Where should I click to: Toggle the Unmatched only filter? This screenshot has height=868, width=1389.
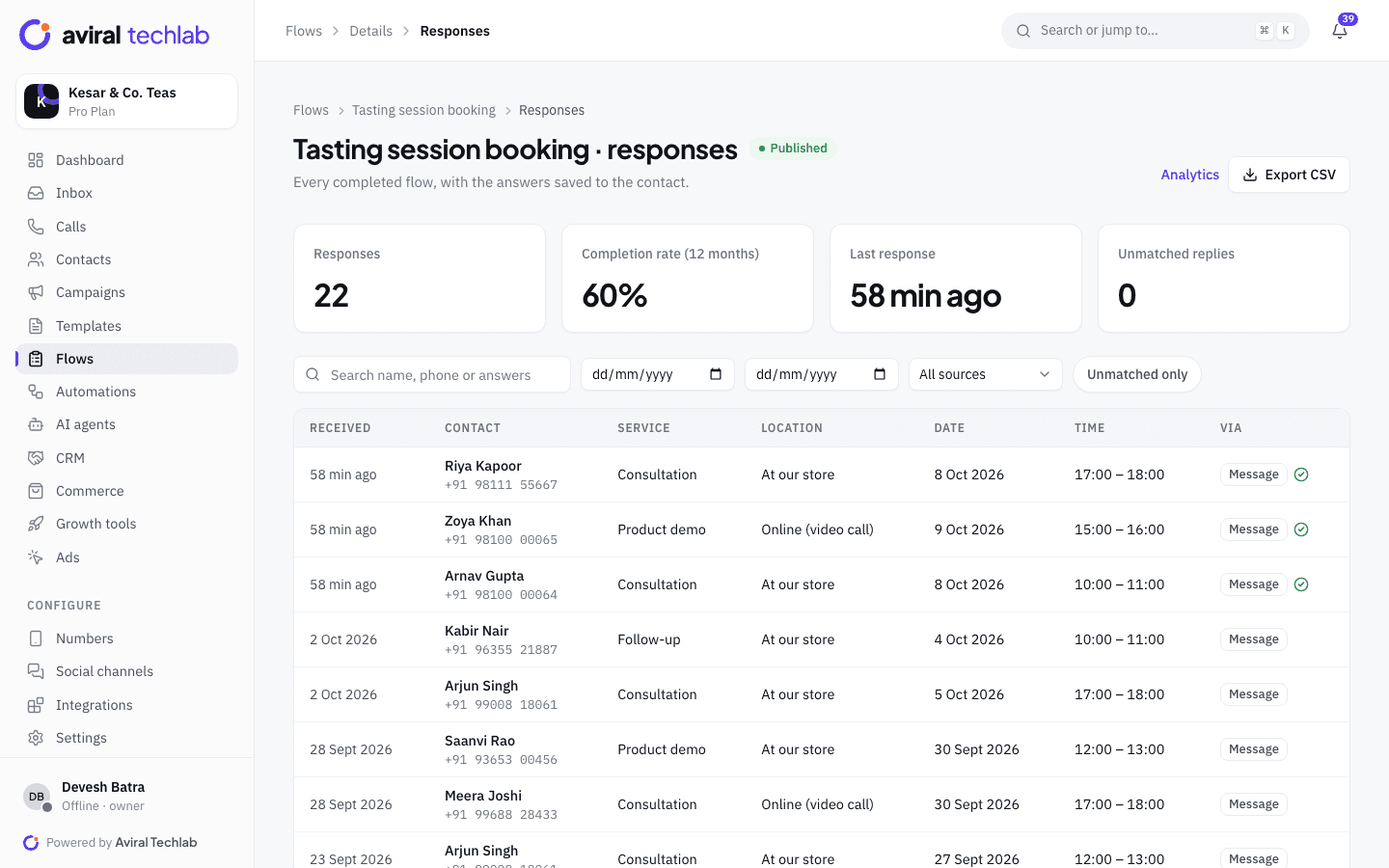click(x=1137, y=374)
